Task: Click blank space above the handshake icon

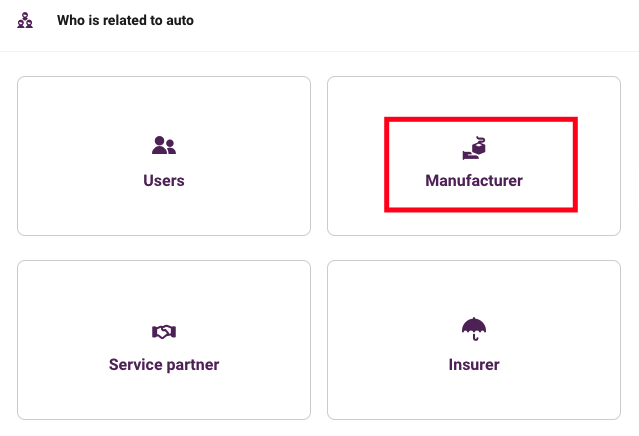Action: (x=164, y=293)
